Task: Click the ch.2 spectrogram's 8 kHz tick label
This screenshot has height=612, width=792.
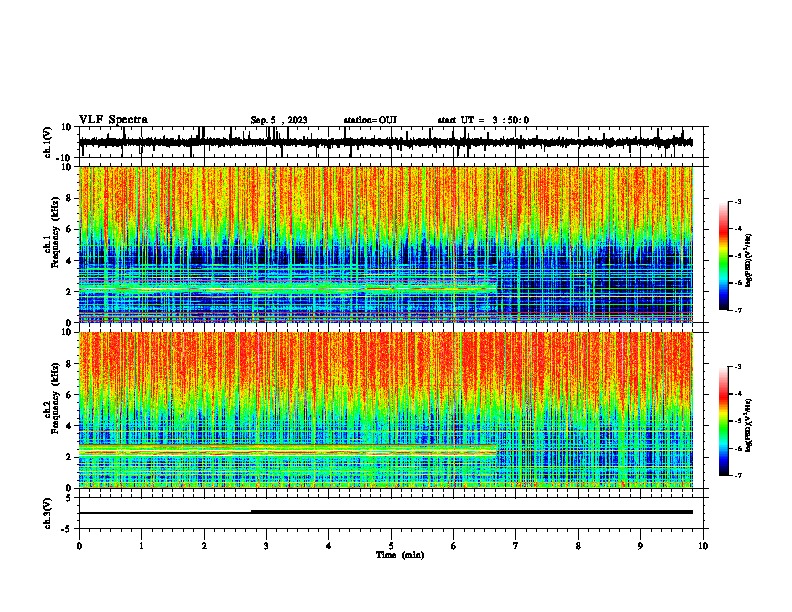Action: (x=70, y=364)
